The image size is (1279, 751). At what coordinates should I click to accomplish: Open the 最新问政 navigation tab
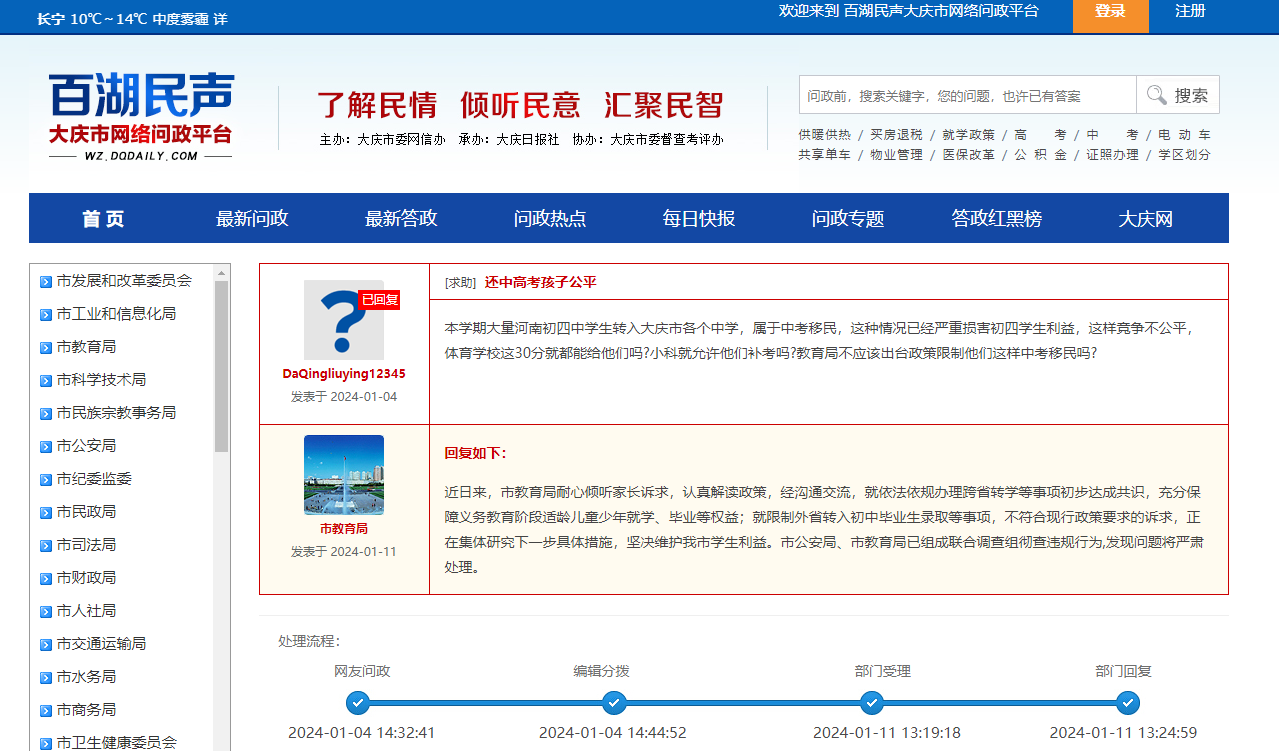[252, 219]
